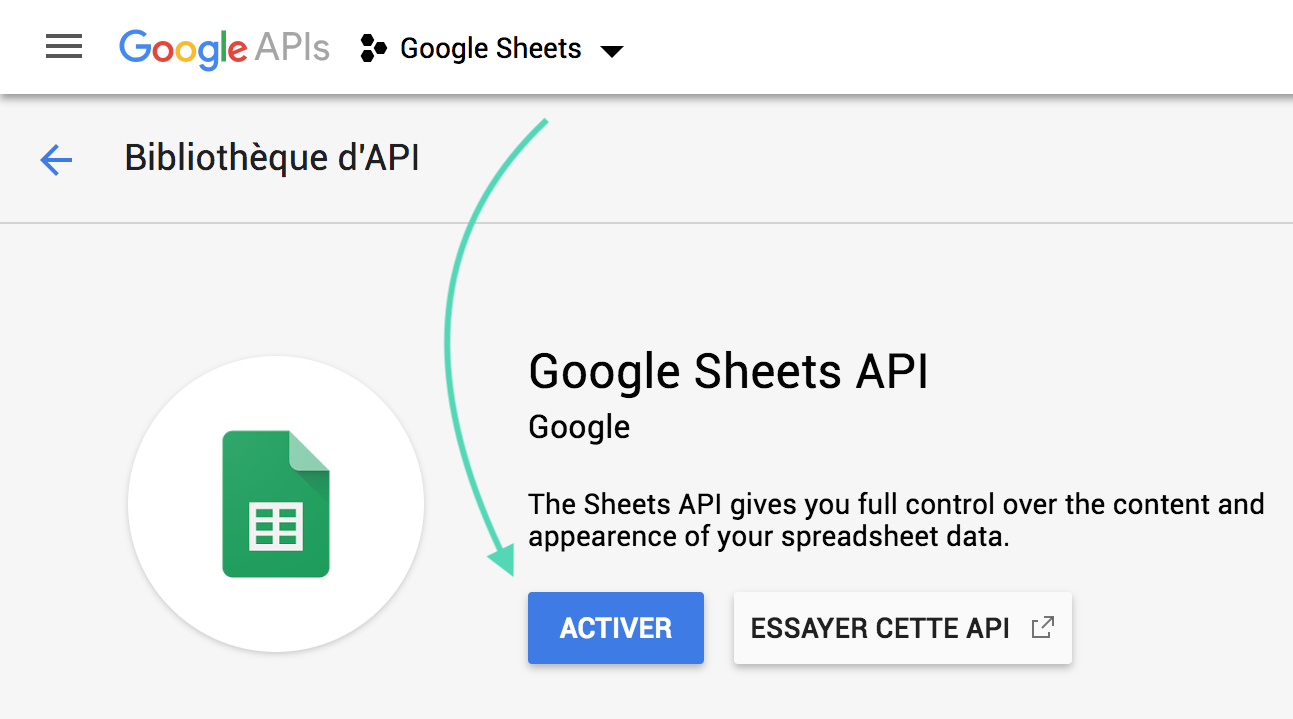Select the Google Sheets API heading
Viewport: 1293px width, 719px height.
click(729, 372)
